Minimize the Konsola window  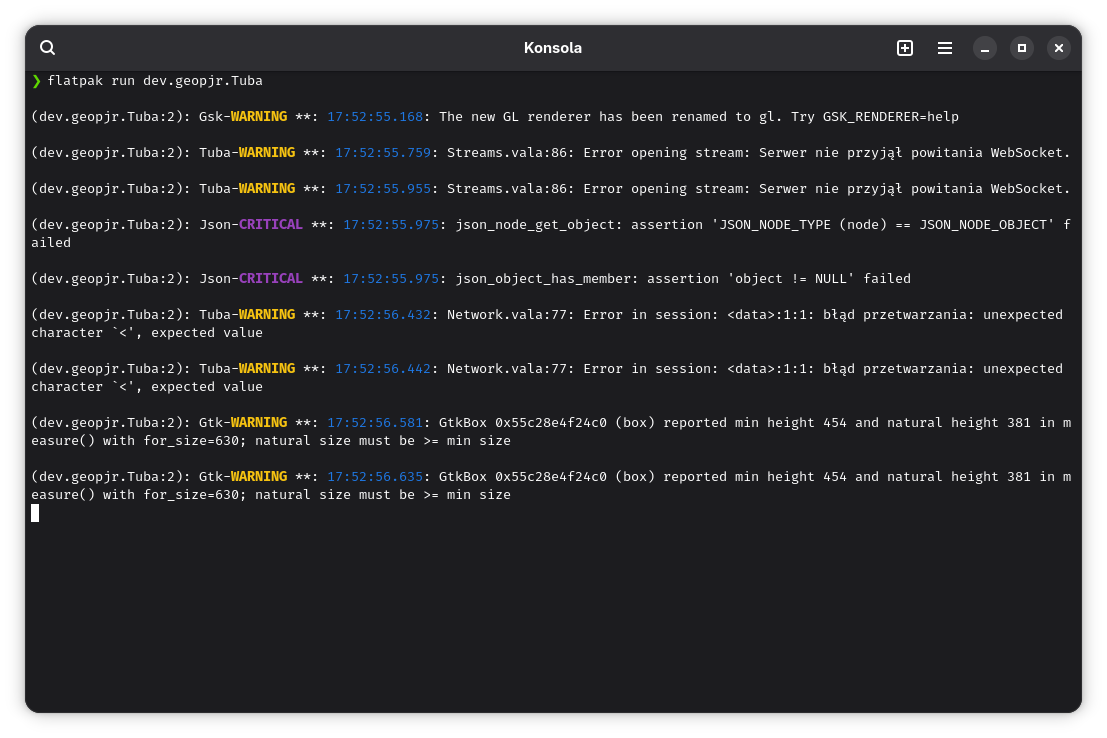tap(985, 48)
